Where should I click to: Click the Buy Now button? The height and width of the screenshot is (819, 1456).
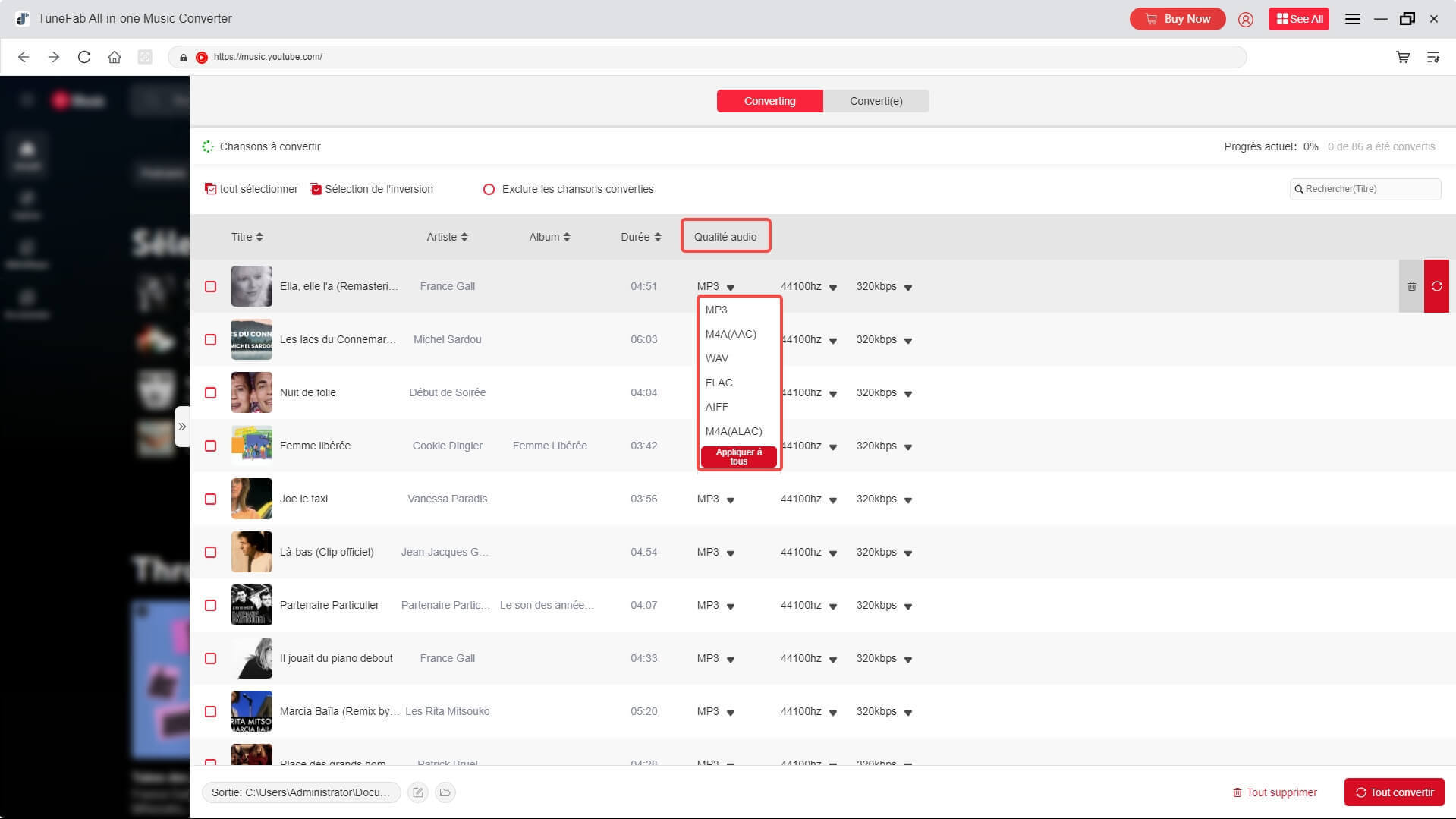coord(1177,19)
